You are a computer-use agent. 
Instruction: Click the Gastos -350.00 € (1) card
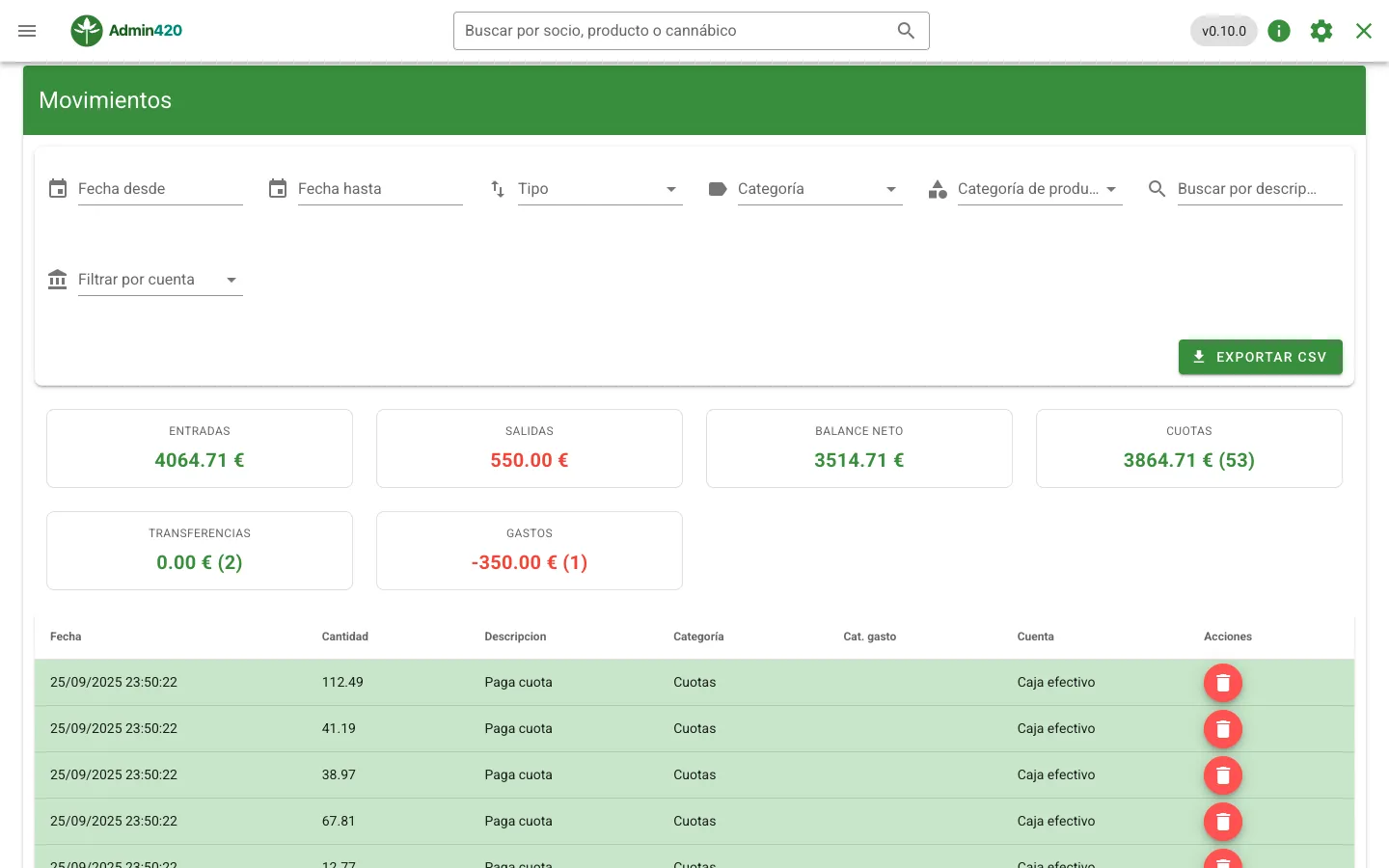[530, 551]
